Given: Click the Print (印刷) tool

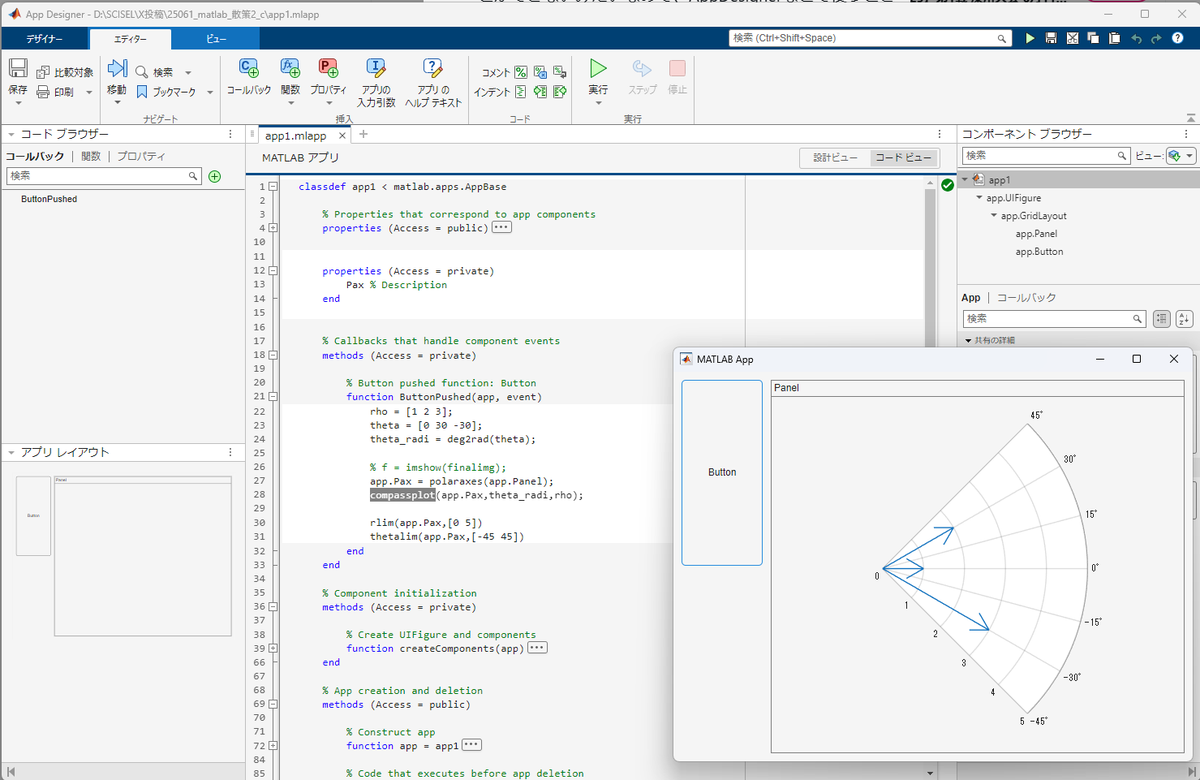Looking at the screenshot, I should point(56,92).
